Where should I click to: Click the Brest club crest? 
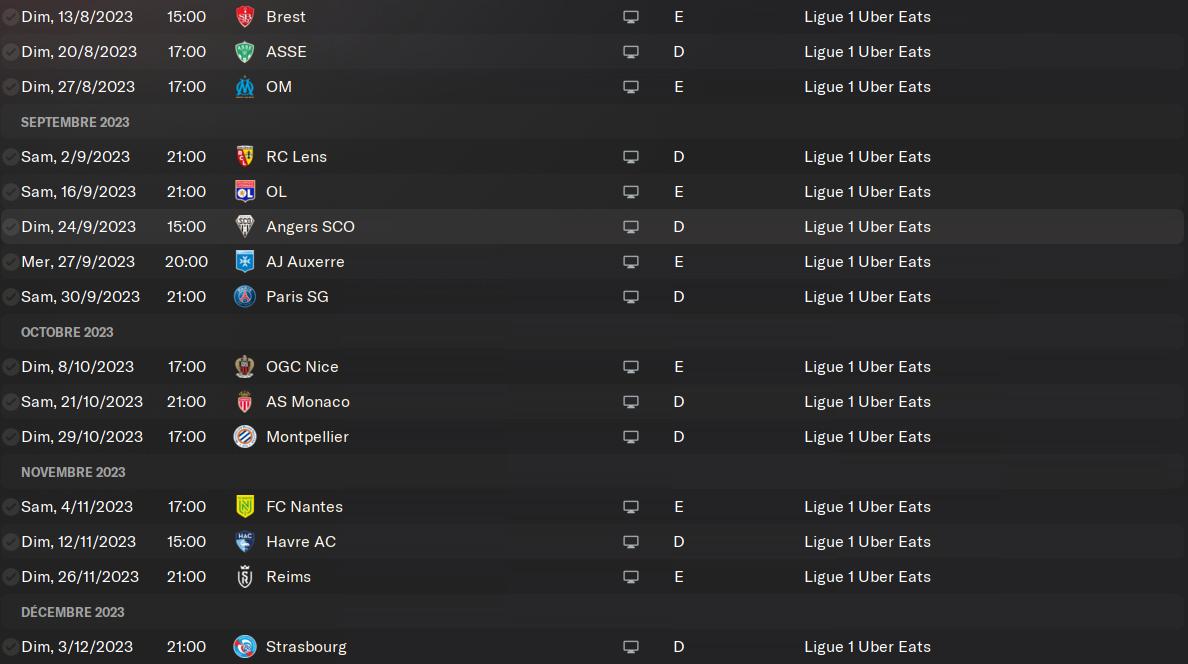coord(244,17)
